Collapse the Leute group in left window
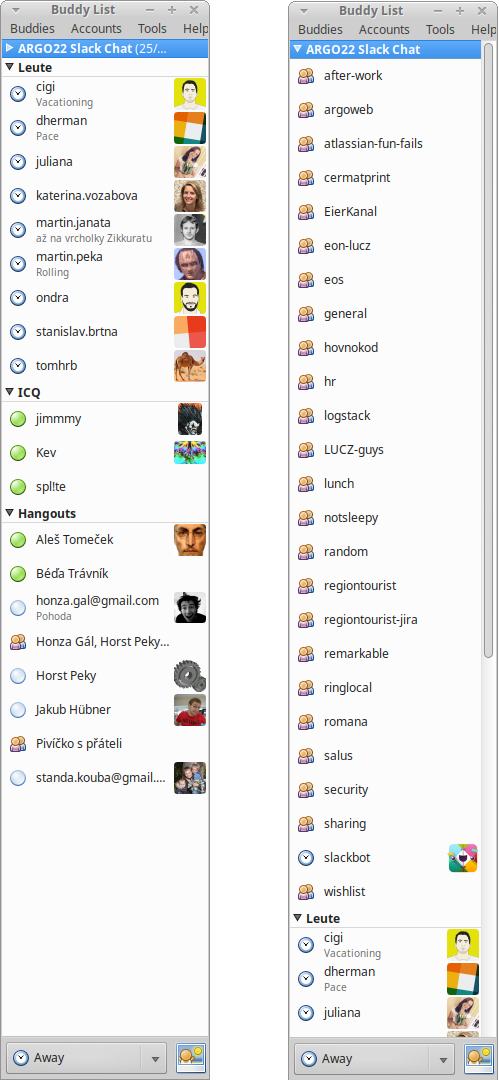The width and height of the screenshot is (500, 1080). point(9,68)
